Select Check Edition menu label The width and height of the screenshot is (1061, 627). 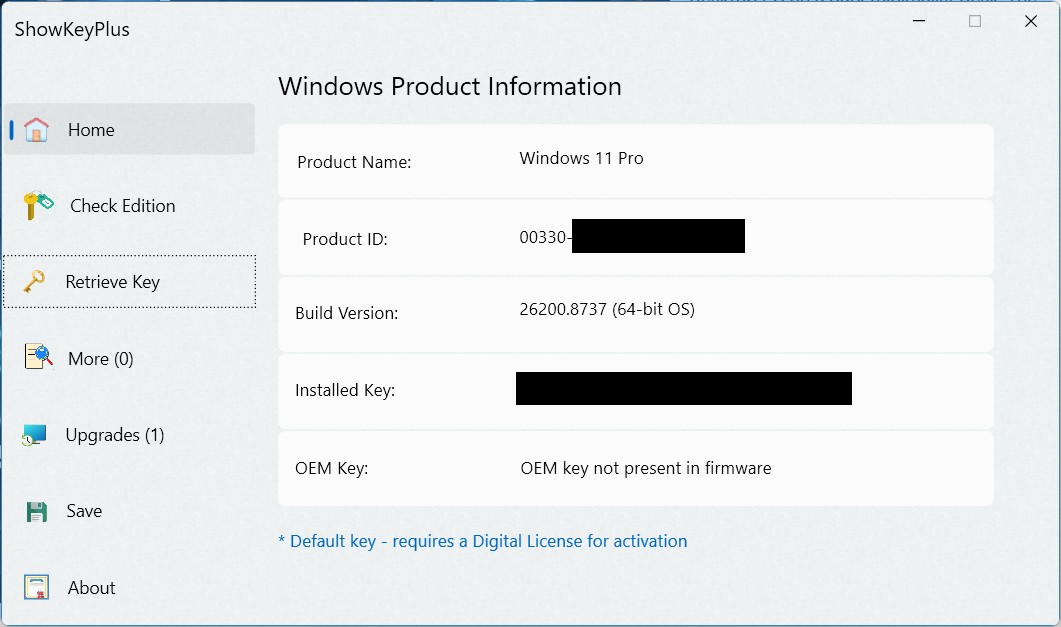click(122, 206)
